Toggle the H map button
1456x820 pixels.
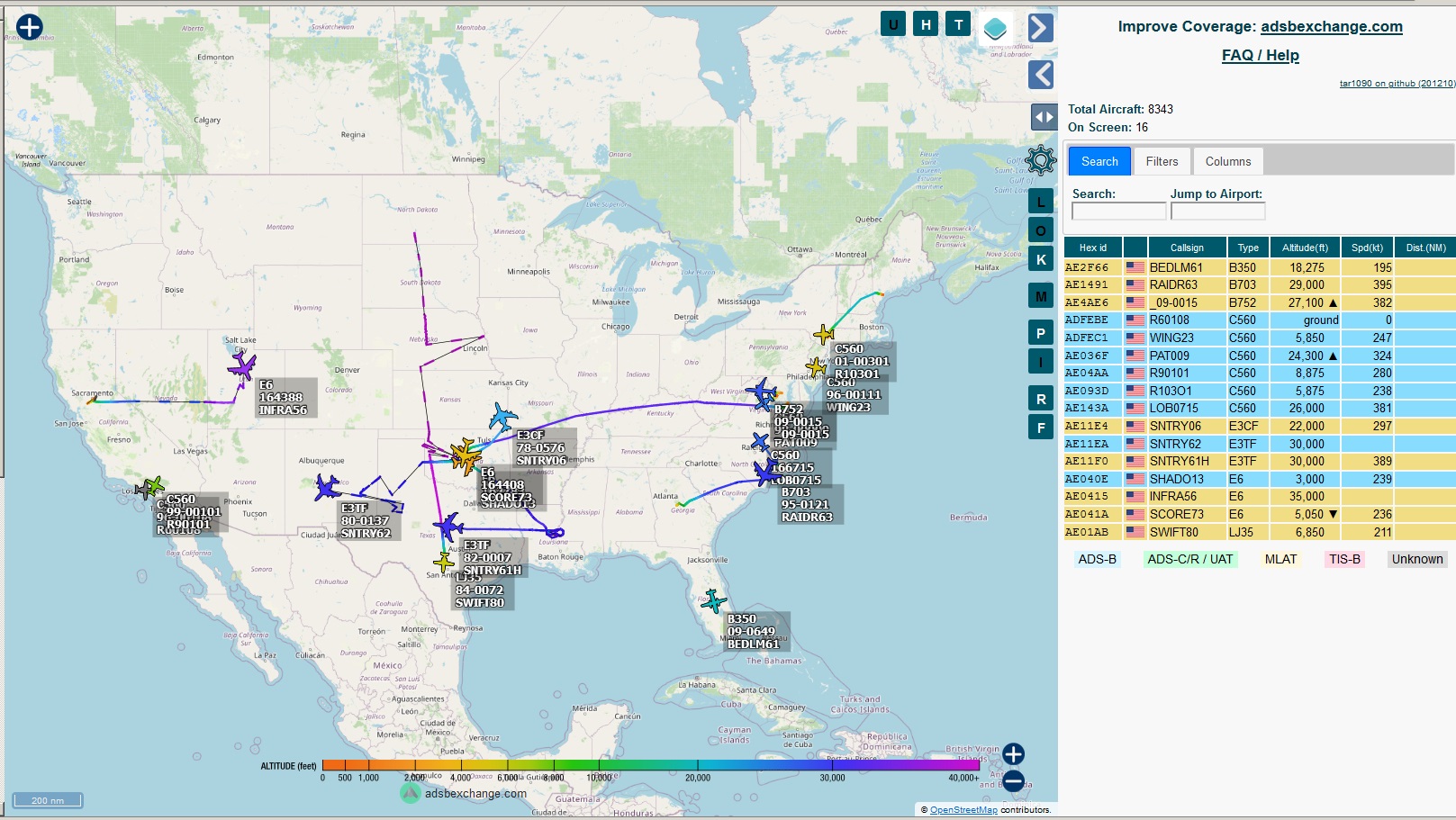(x=926, y=24)
